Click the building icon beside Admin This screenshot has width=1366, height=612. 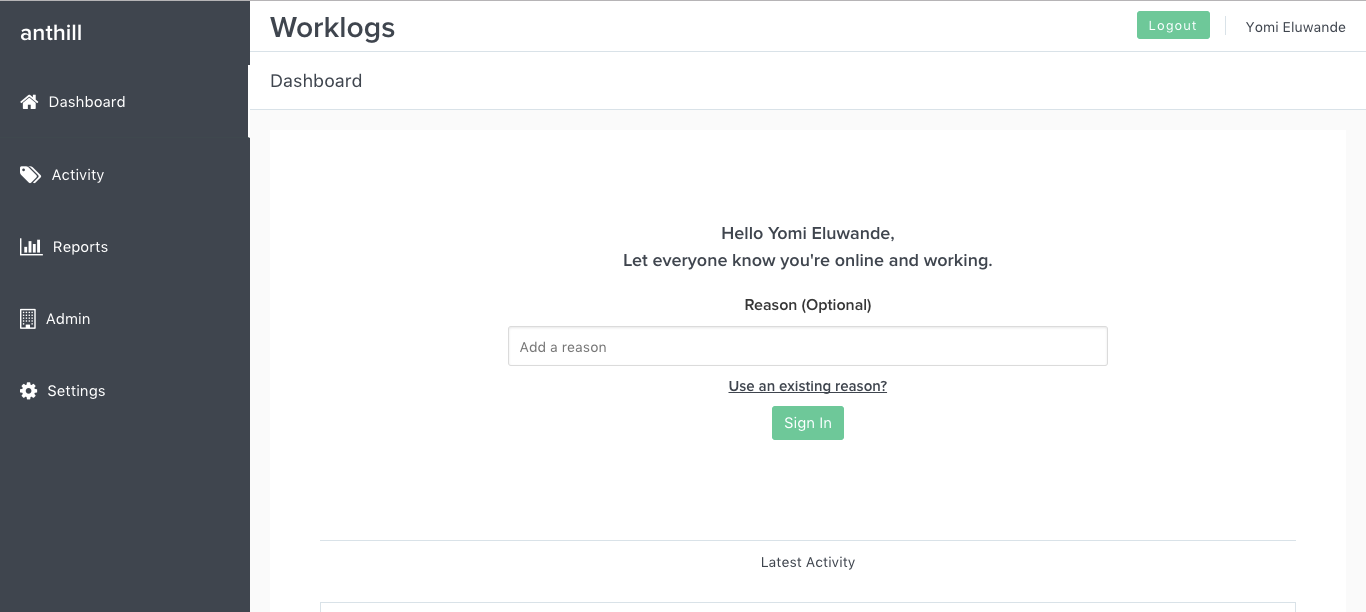click(x=28, y=319)
